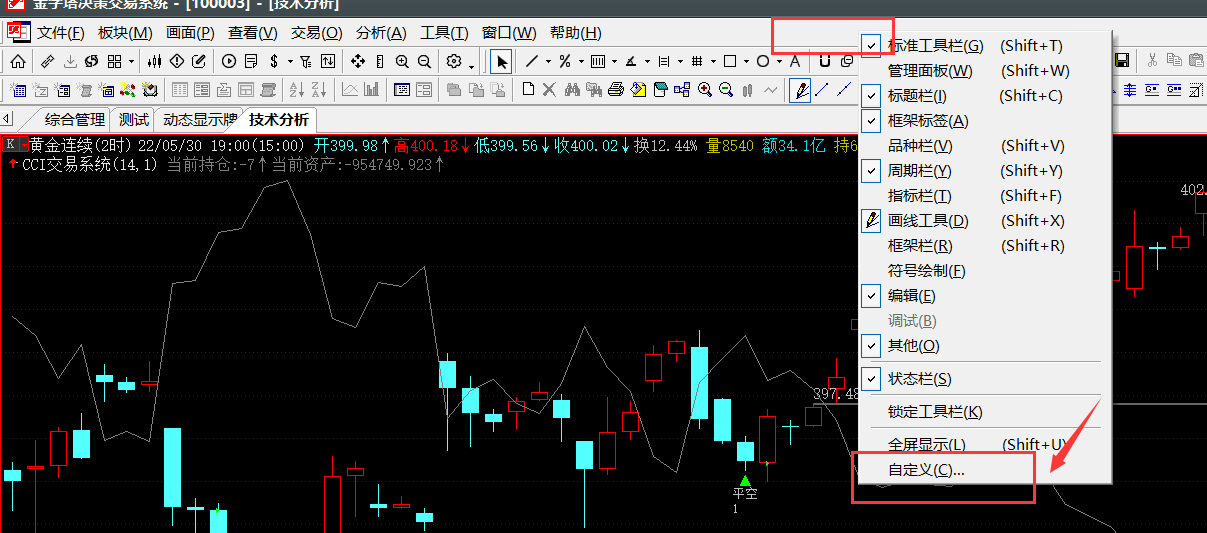Open dropdown arrow next to angle tool
The height and width of the screenshot is (533, 1207).
pyautogui.click(x=647, y=62)
